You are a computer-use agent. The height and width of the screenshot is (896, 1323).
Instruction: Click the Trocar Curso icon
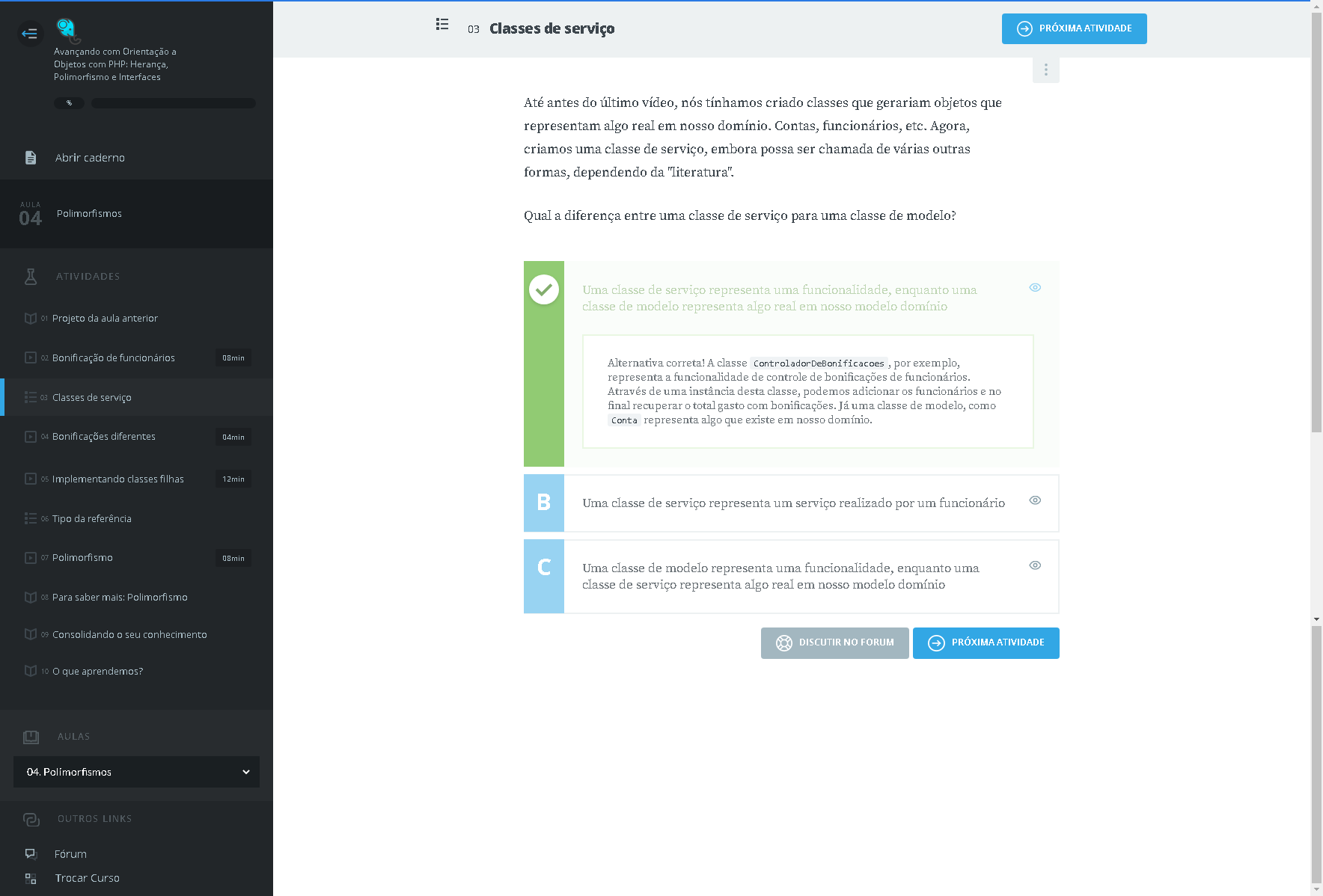(31, 878)
